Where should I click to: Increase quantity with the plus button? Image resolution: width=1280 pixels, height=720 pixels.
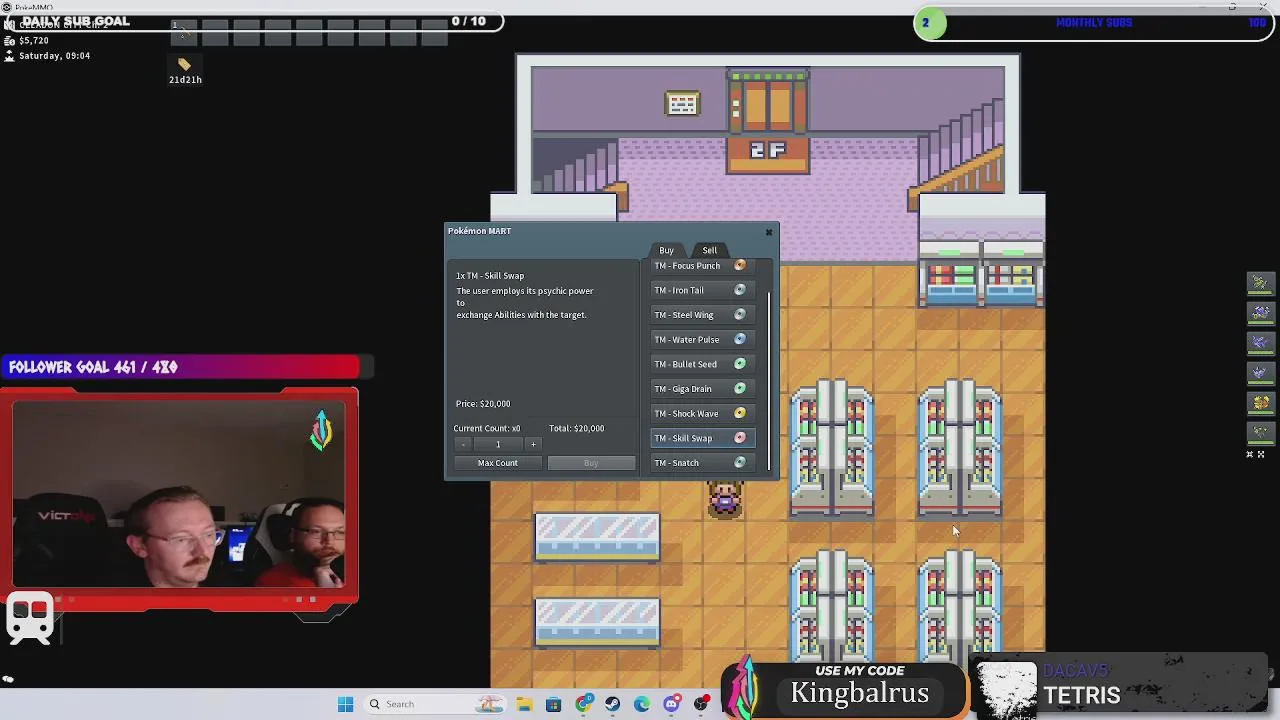tap(533, 444)
